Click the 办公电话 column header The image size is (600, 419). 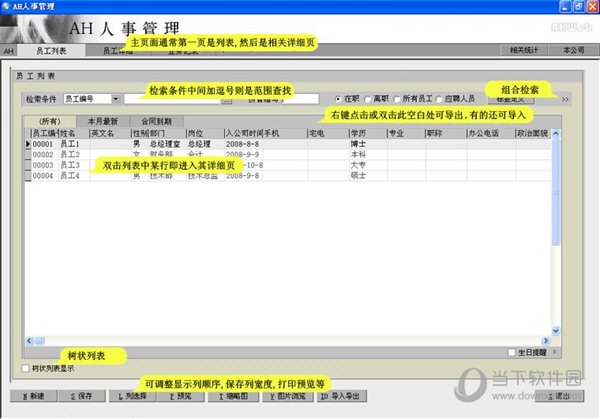click(x=491, y=134)
